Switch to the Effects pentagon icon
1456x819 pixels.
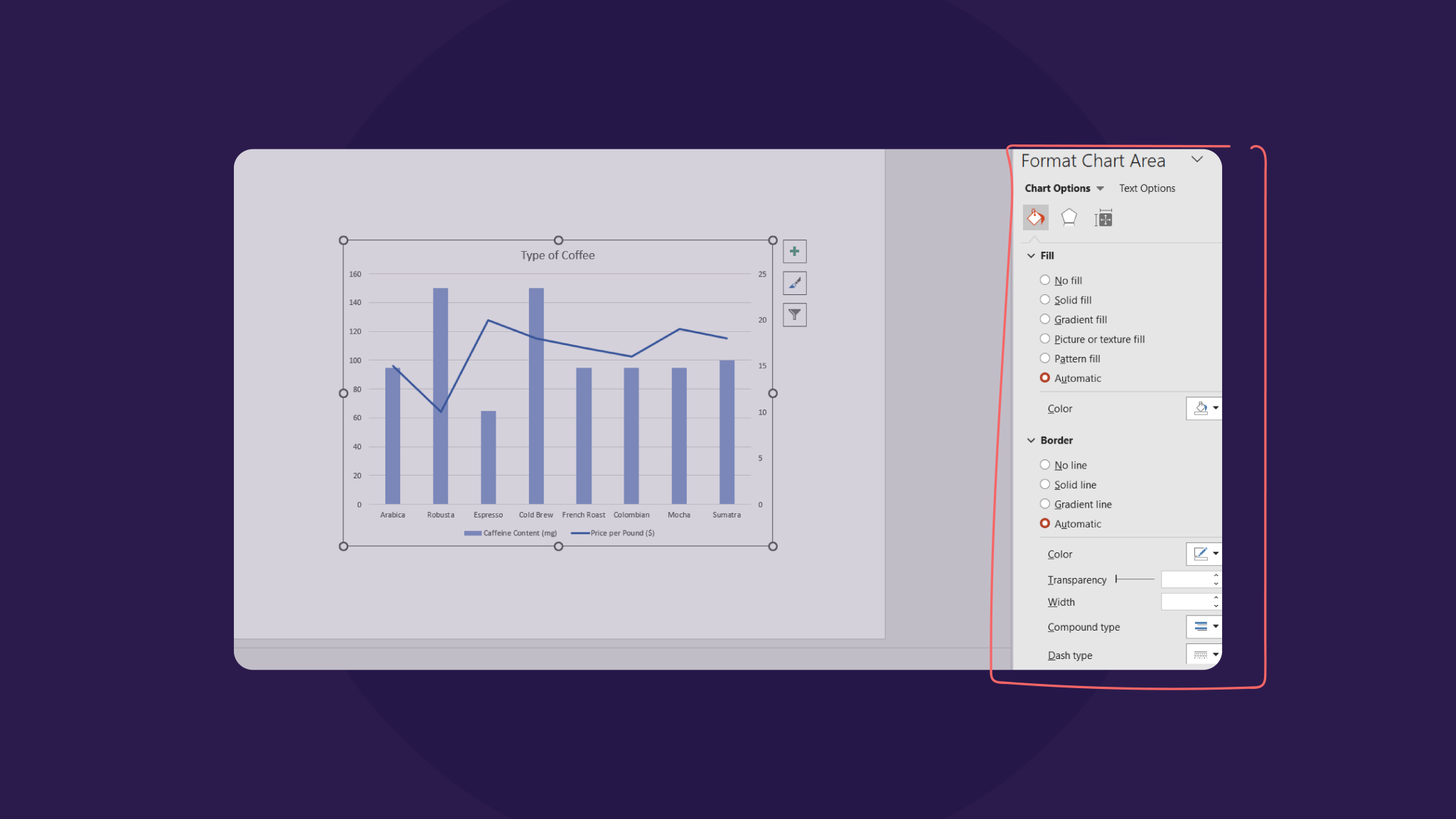click(1069, 218)
